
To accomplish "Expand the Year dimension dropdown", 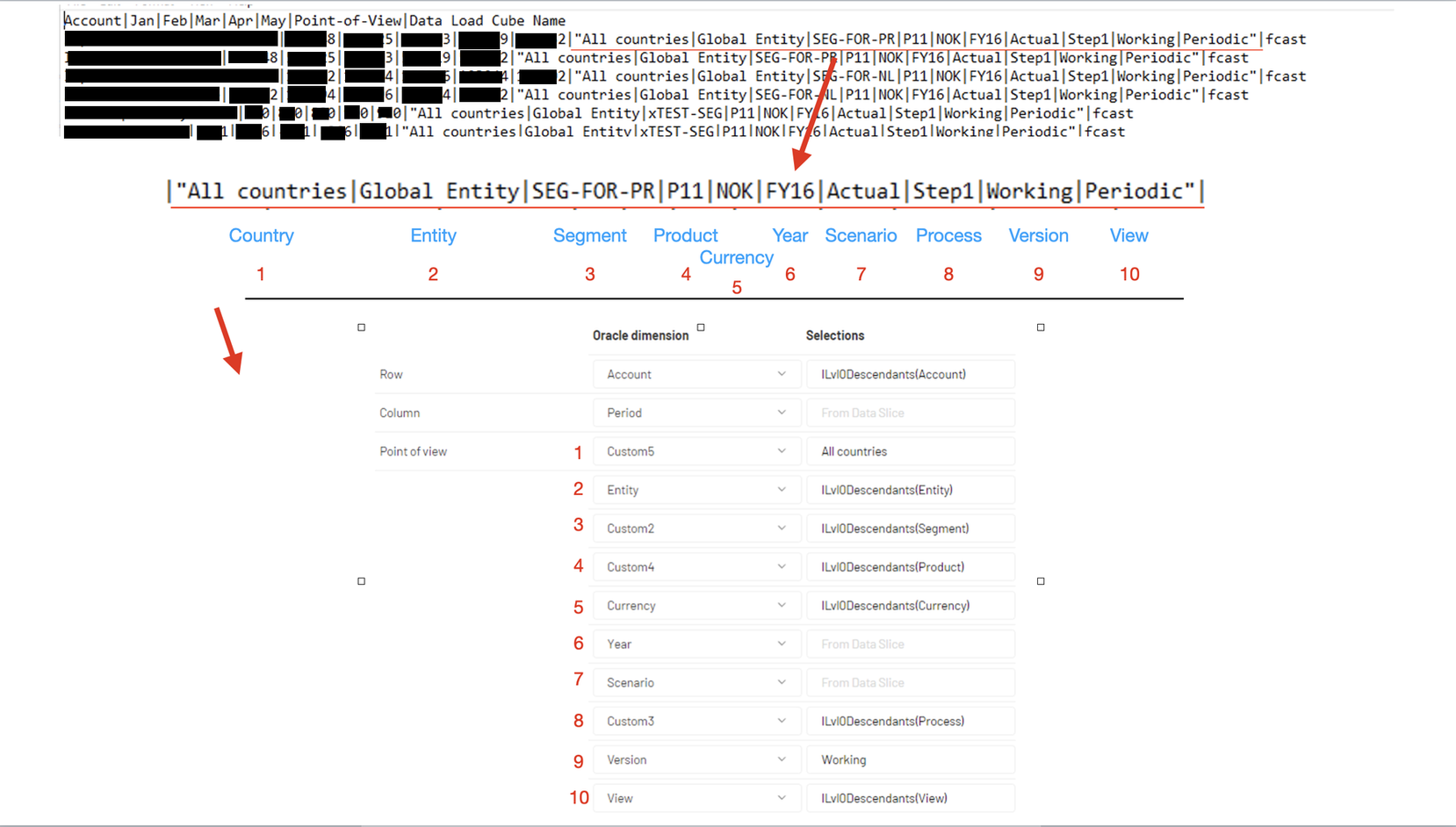I will click(696, 644).
